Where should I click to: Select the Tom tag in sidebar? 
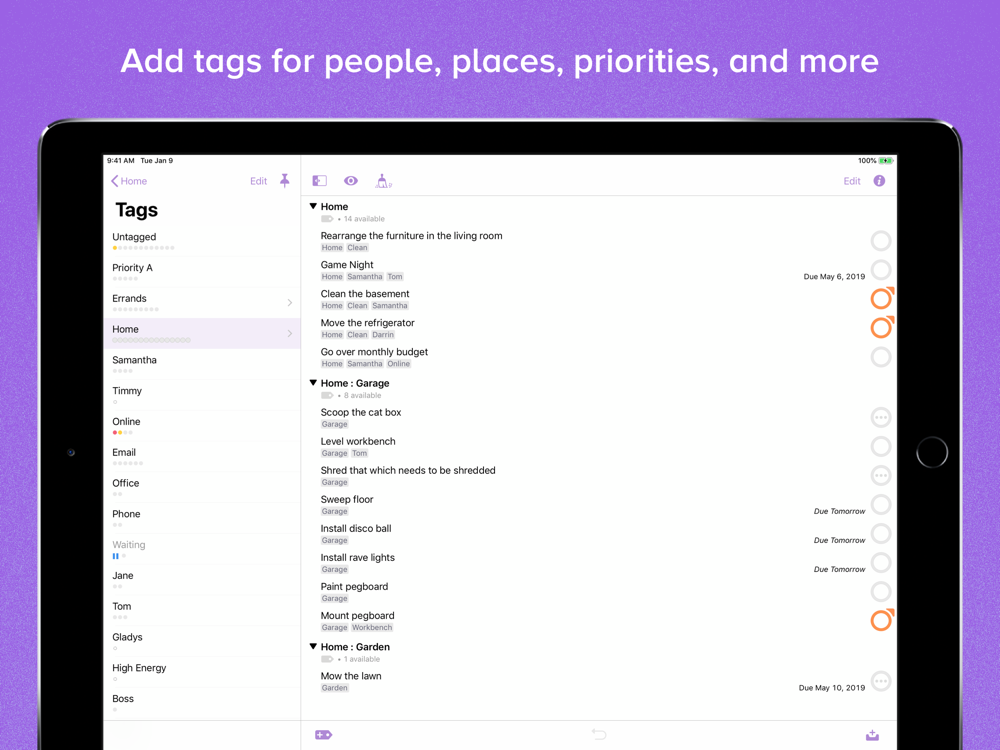202,610
